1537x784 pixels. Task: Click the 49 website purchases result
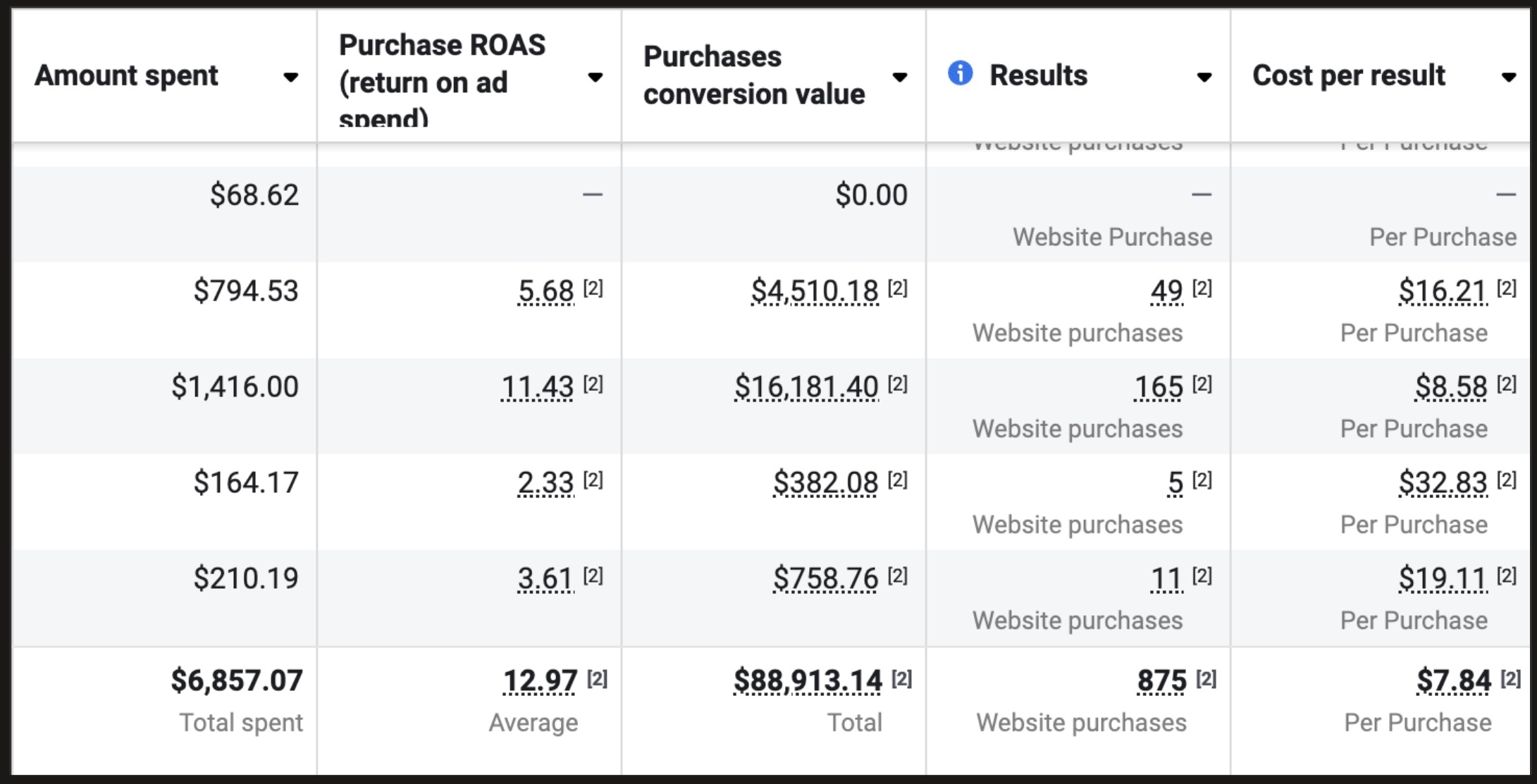click(1166, 291)
